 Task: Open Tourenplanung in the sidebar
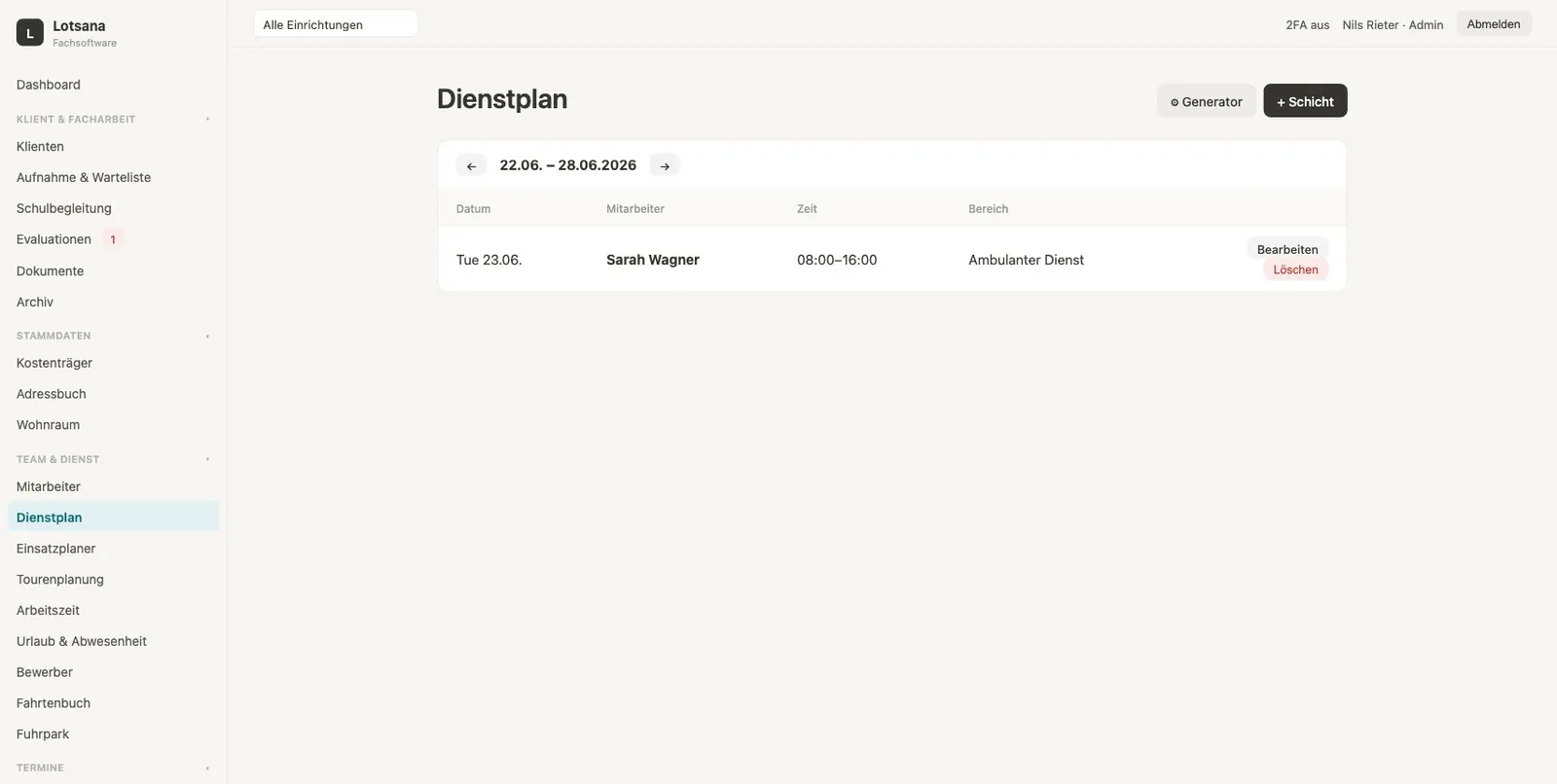(114, 580)
